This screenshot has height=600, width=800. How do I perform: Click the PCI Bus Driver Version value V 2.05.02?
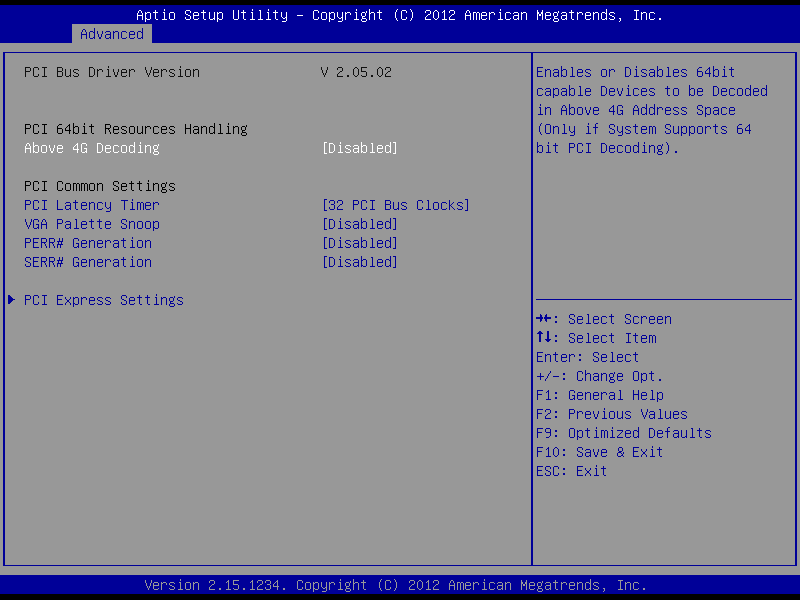point(356,72)
